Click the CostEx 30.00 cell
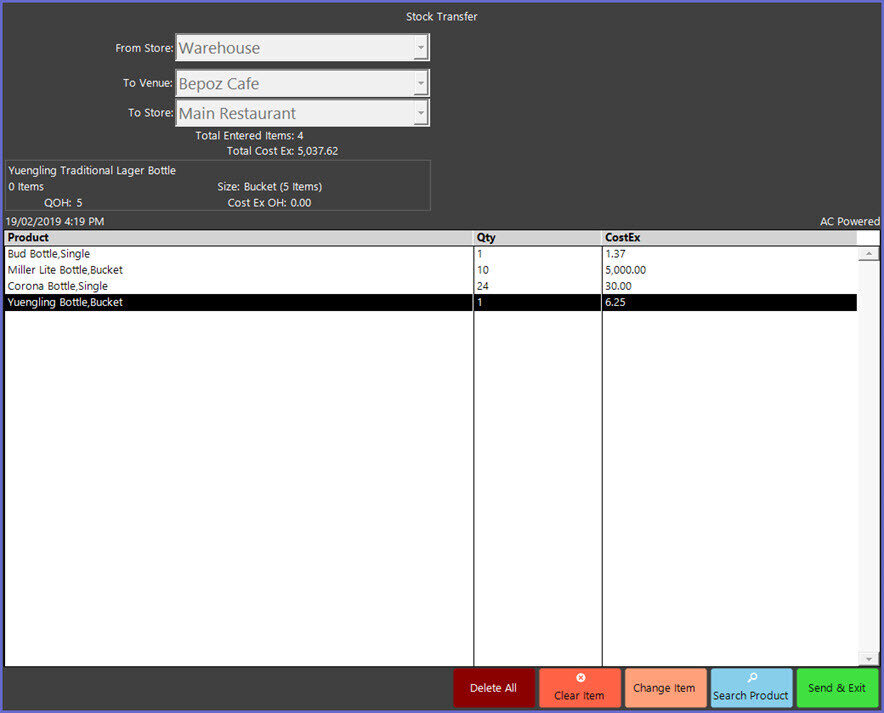The image size is (884, 713). point(730,286)
